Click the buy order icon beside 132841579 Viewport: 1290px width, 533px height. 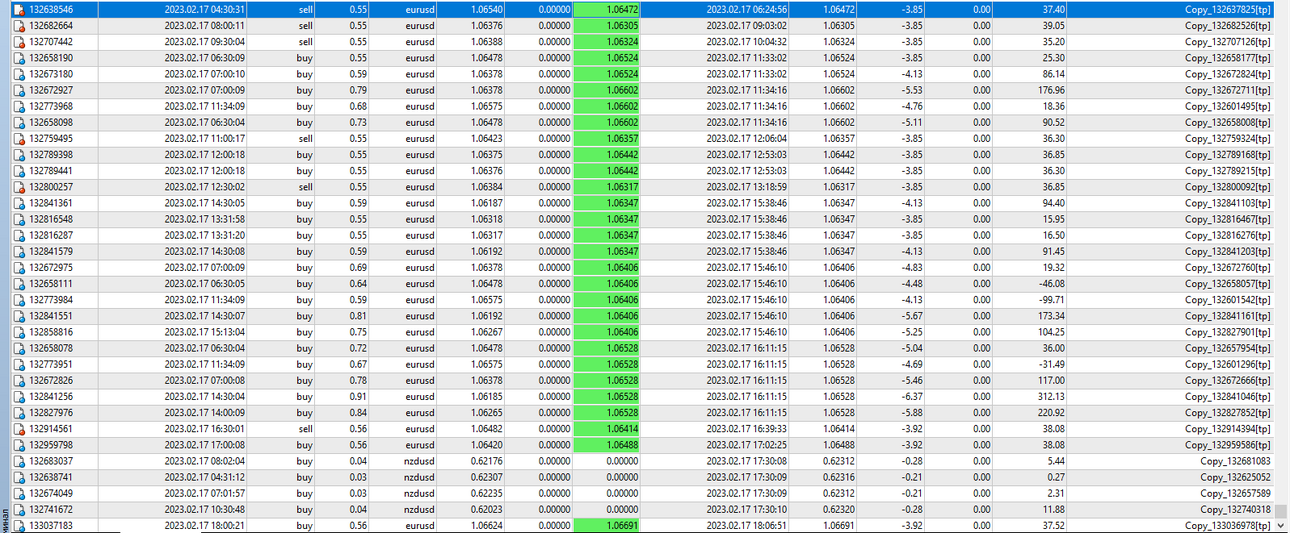pos(19,251)
